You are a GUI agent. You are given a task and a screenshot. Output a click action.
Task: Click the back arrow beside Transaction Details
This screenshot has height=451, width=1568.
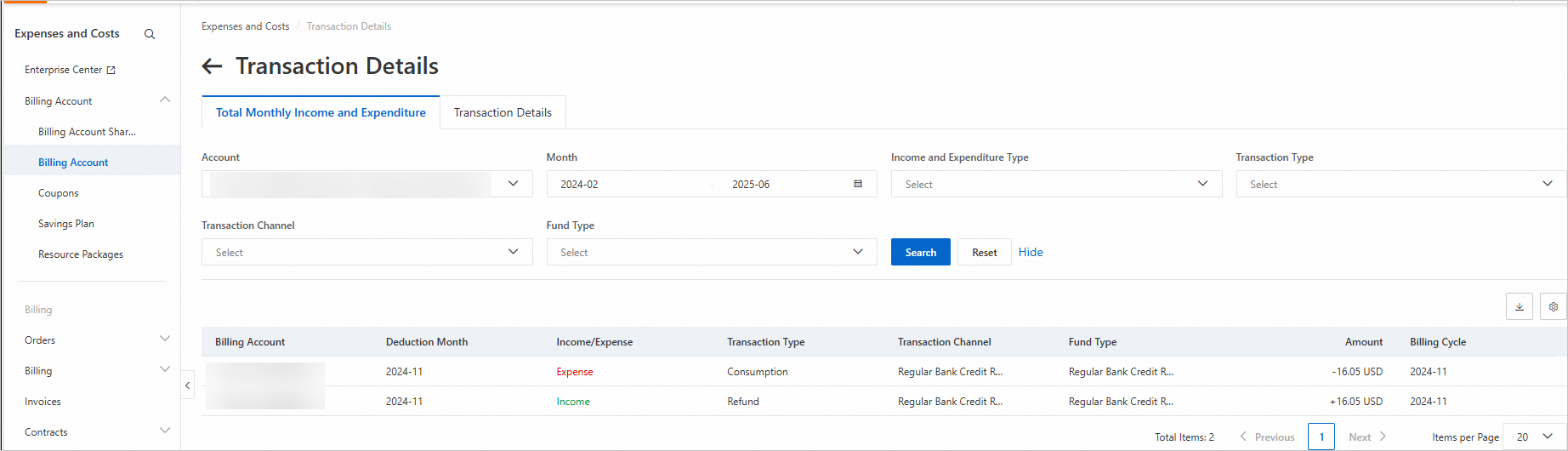[212, 66]
